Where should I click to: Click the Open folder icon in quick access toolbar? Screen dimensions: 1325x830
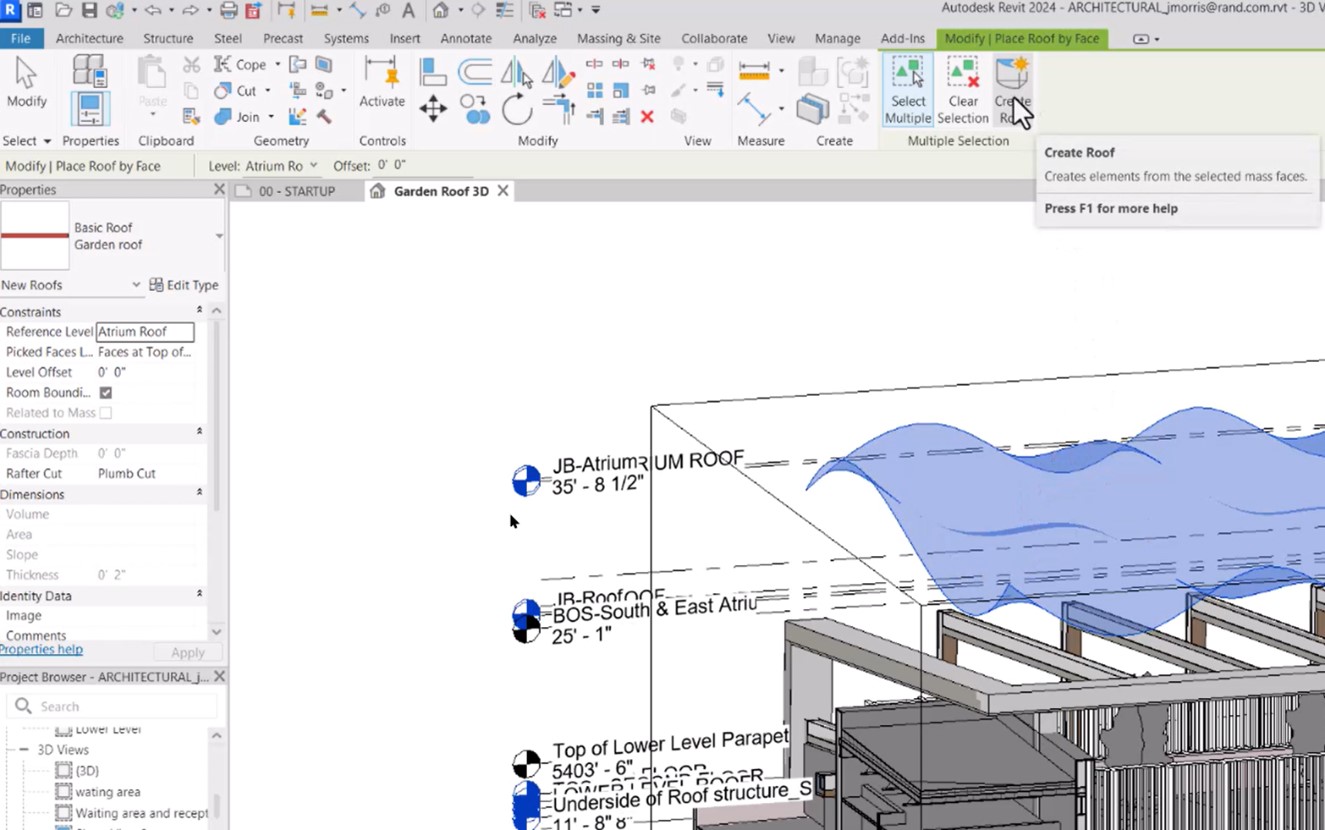pyautogui.click(x=64, y=11)
